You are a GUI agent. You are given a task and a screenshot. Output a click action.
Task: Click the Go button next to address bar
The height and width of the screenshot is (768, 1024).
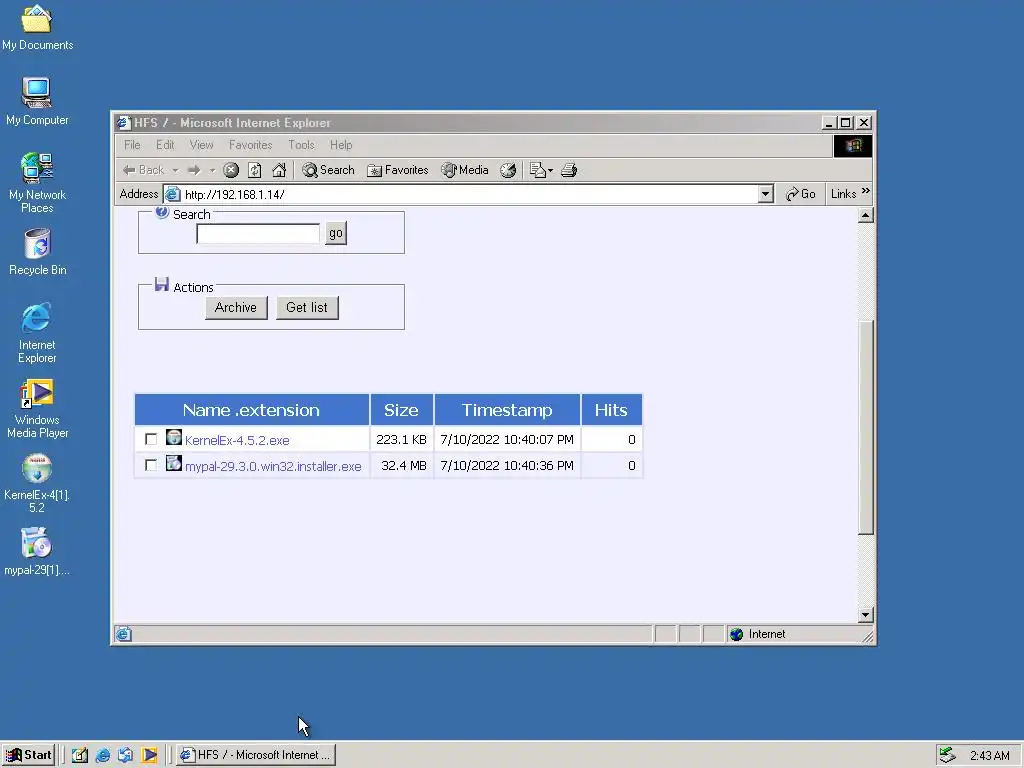pyautogui.click(x=801, y=194)
